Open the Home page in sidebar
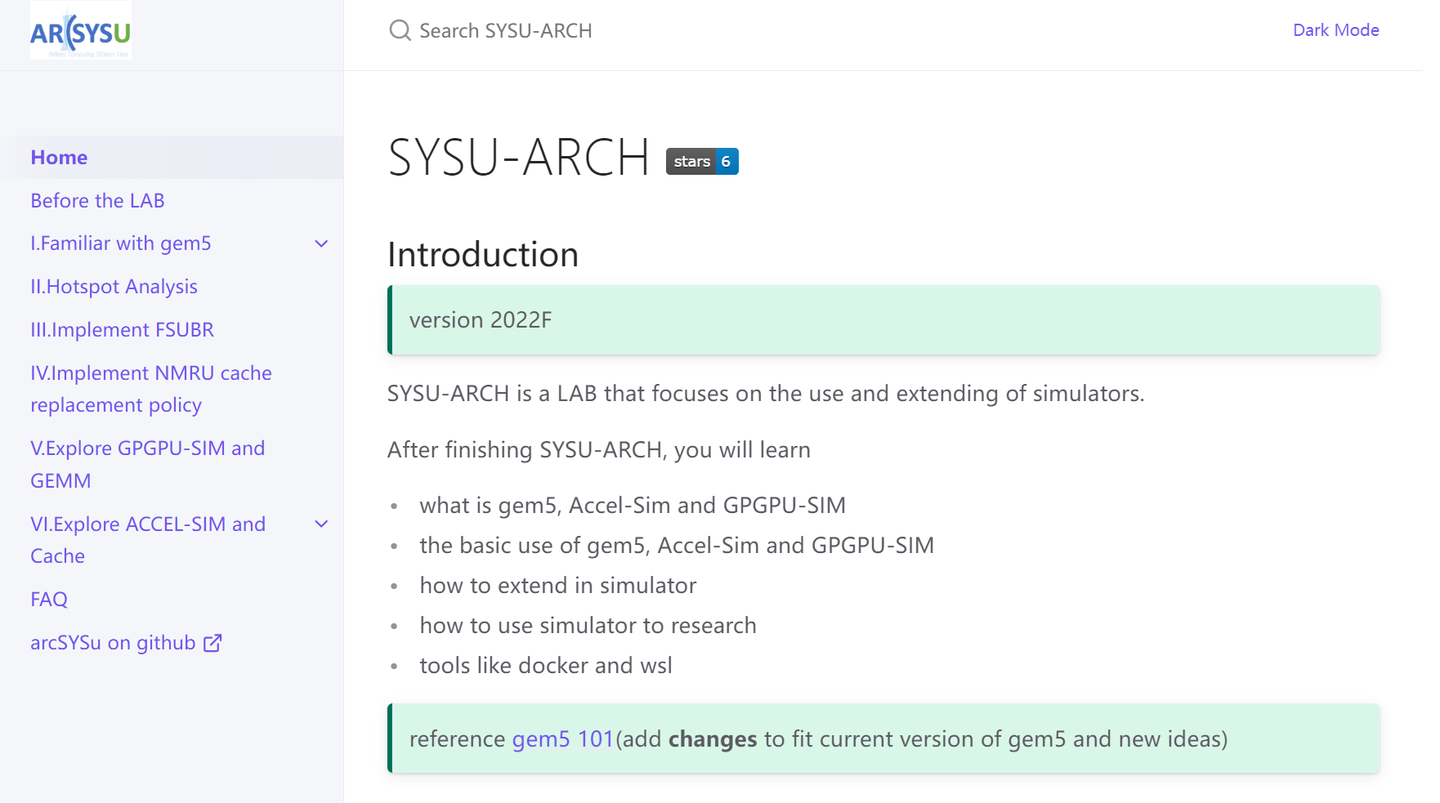Image resolution: width=1440 pixels, height=803 pixels. (x=59, y=157)
